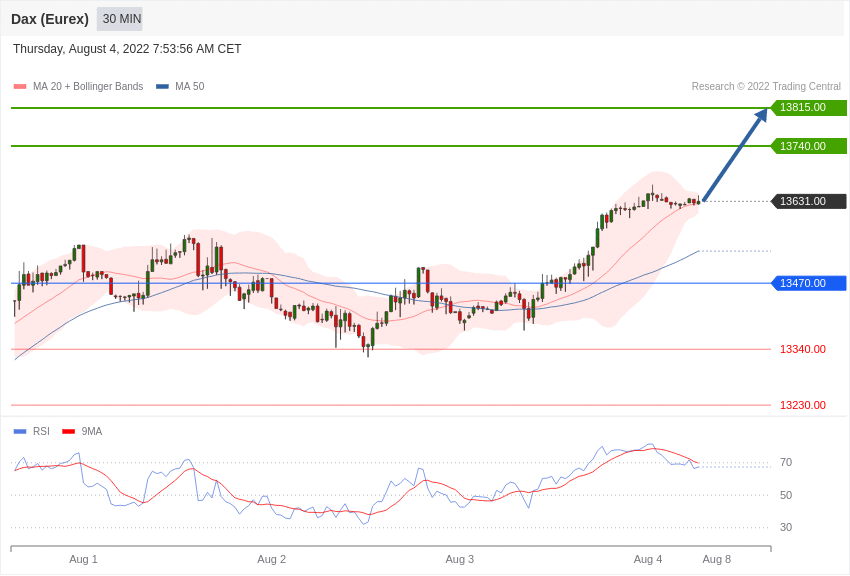850x576 pixels.
Task: Select the MA 50 legend label
Action: [190, 87]
